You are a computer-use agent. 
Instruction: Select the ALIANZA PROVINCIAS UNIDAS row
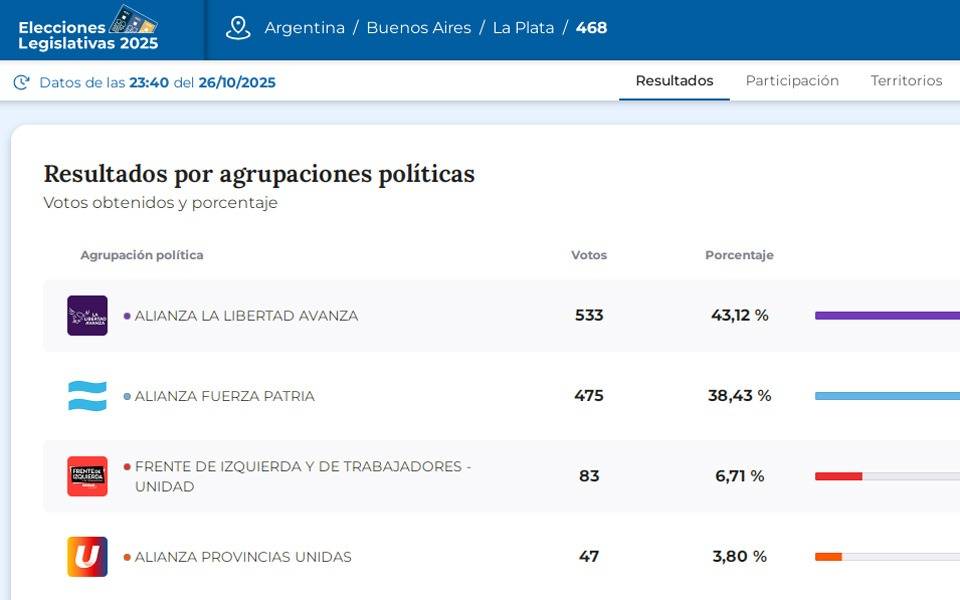pyautogui.click(x=243, y=557)
